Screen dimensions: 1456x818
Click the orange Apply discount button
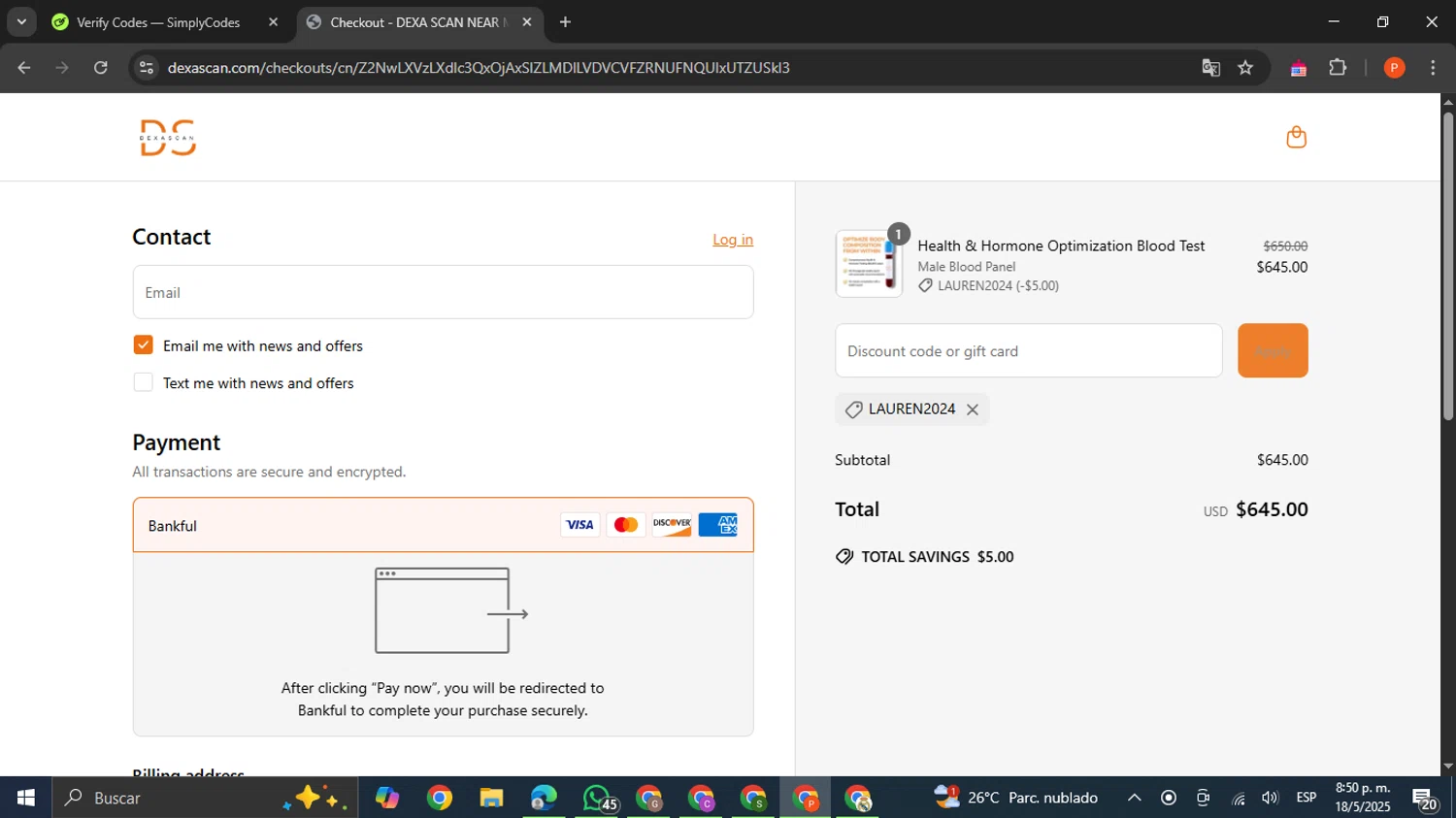pyautogui.click(x=1273, y=350)
